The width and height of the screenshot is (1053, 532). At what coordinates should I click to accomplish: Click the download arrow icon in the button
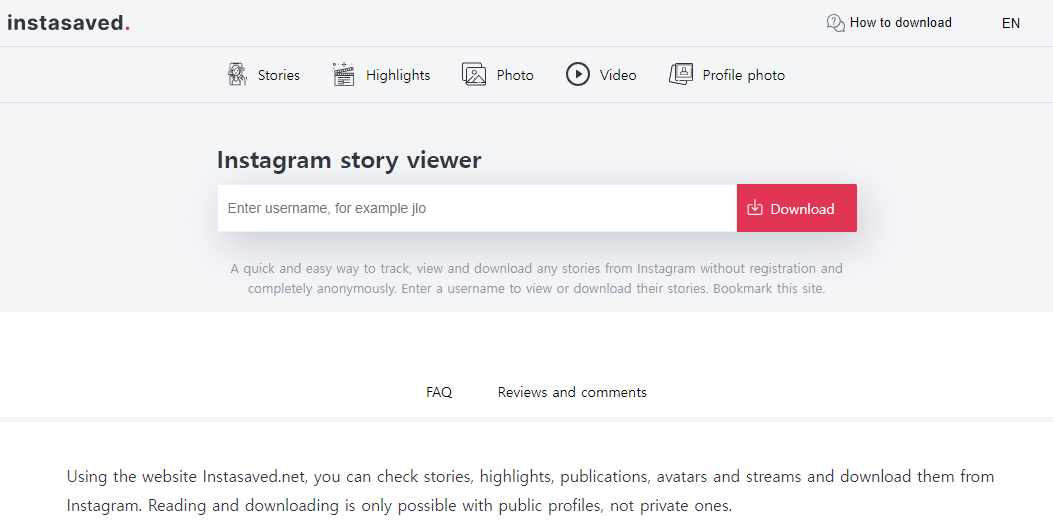tap(755, 208)
